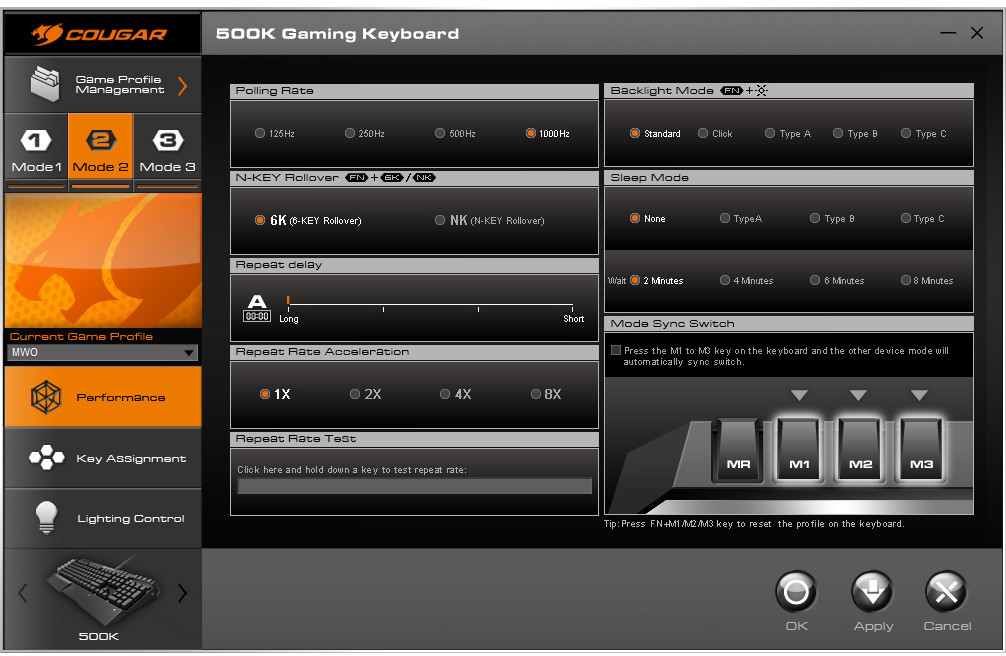Set polling rate to 500Hz
Screen dimensions: 1006x656
441,134
